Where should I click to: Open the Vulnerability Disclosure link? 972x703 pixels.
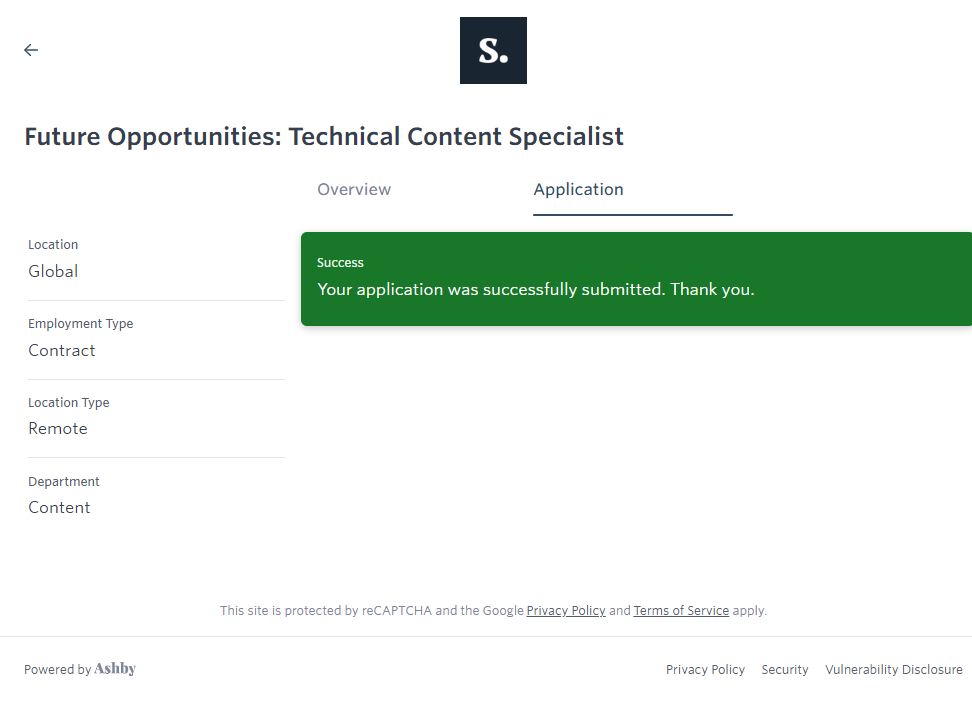tap(893, 669)
